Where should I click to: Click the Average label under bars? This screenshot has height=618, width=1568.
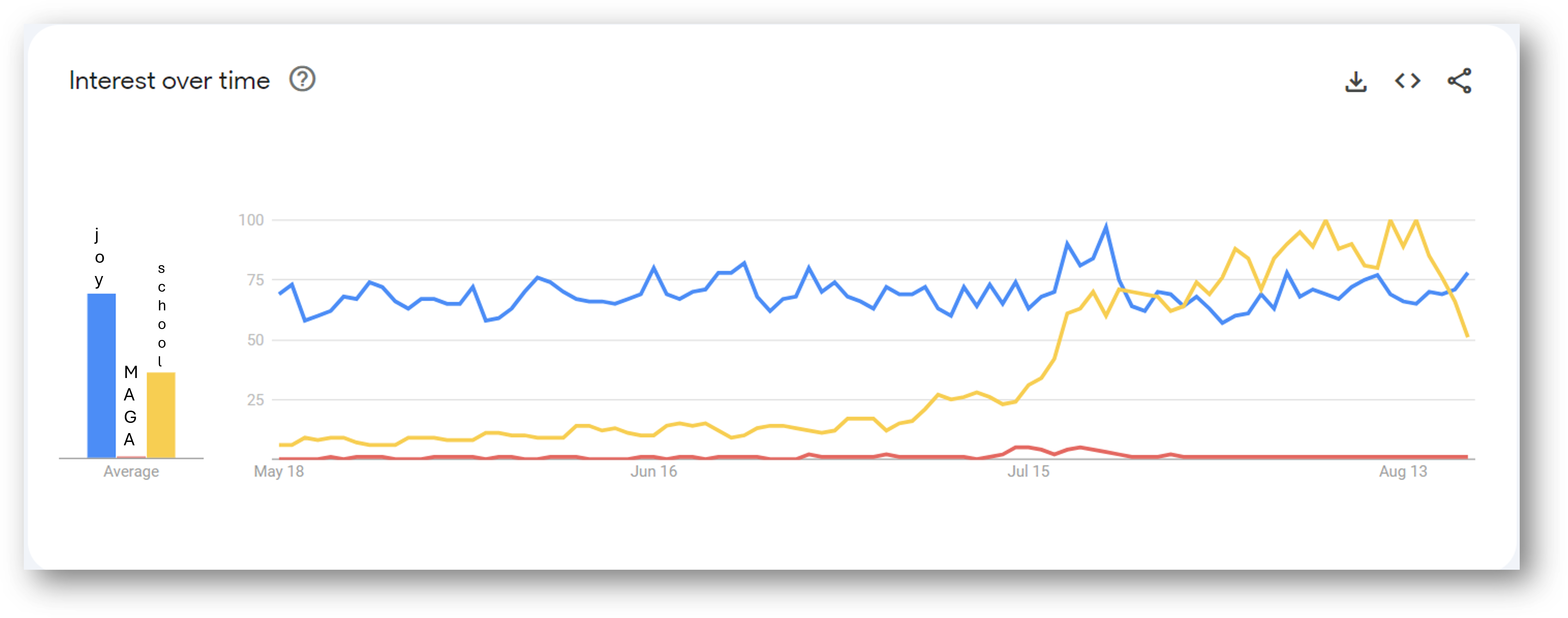point(131,471)
